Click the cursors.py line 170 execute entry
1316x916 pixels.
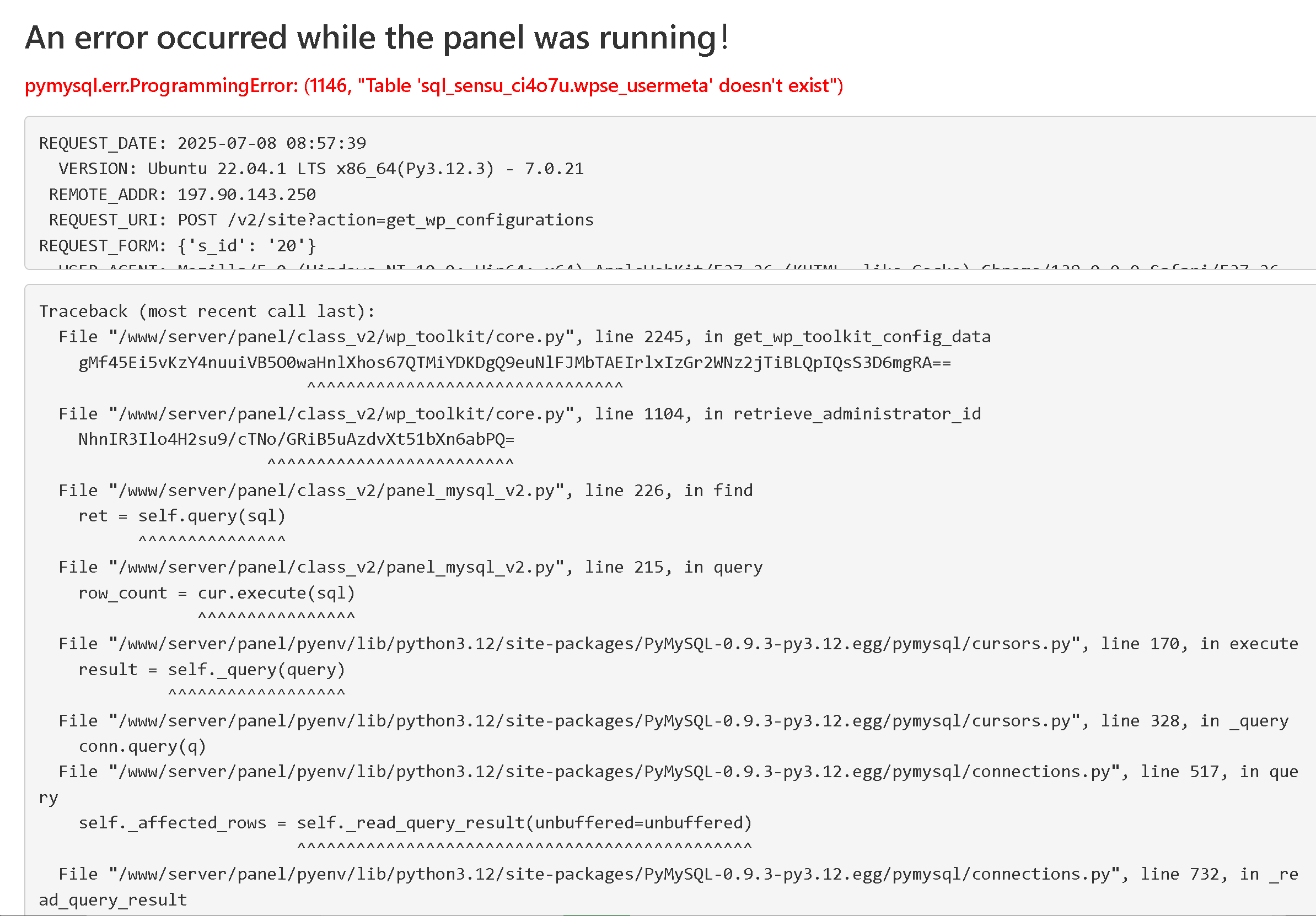click(678, 644)
